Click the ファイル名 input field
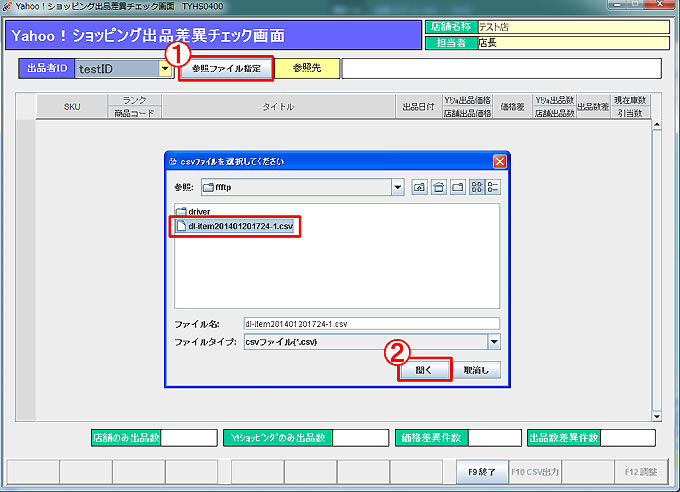 pyautogui.click(x=371, y=324)
